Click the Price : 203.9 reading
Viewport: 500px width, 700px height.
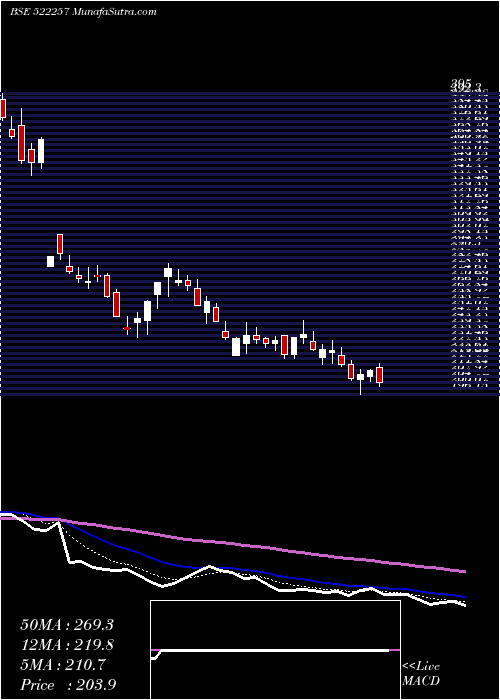coord(69,686)
